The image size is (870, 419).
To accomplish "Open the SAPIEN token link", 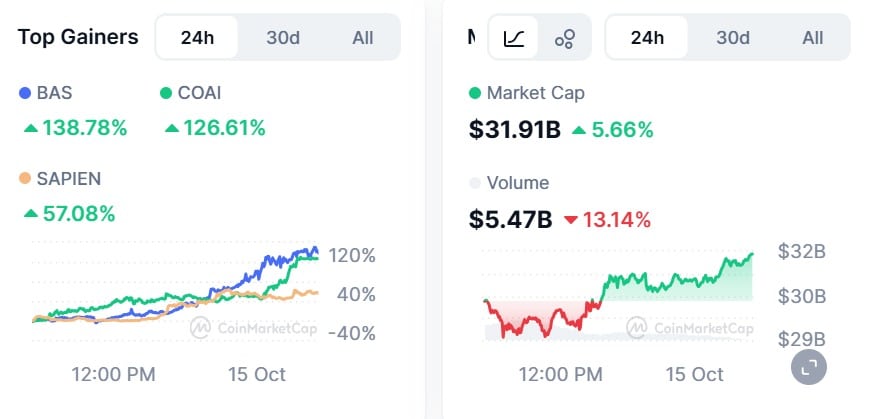I will [69, 179].
